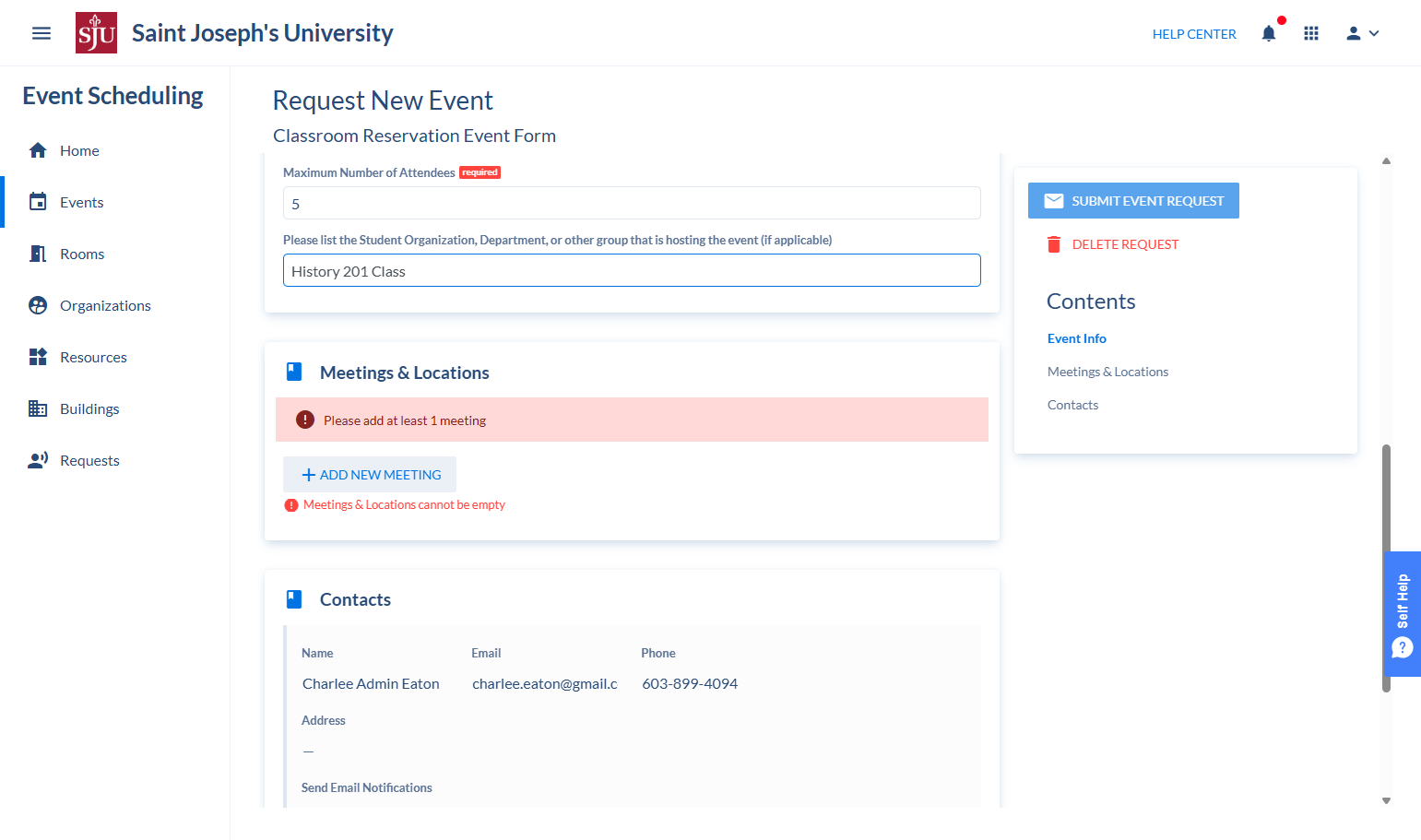1421x840 pixels.
Task: Open the Self Help panel
Action: pyautogui.click(x=1403, y=614)
